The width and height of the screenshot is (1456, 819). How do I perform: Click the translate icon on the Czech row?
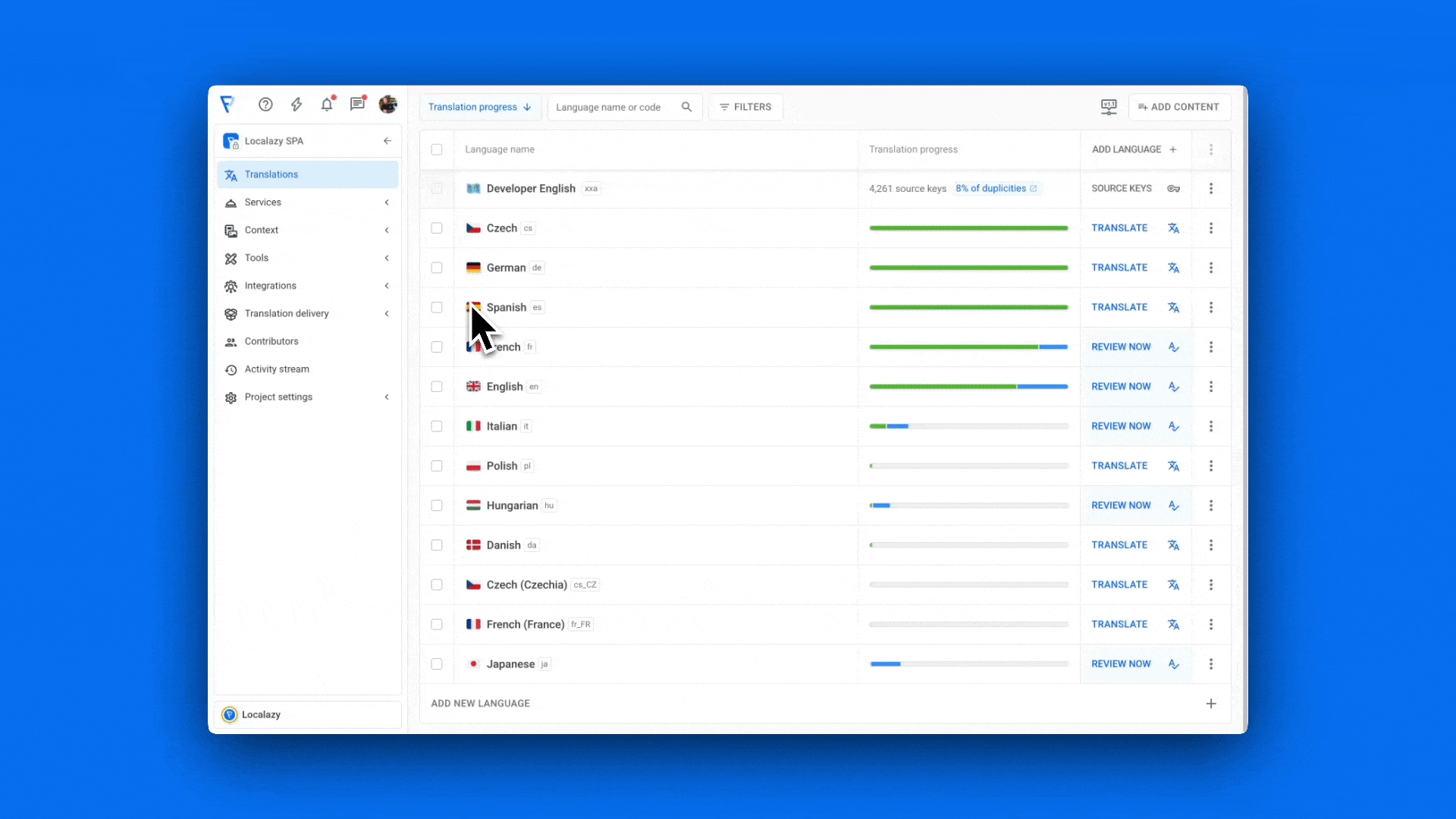(x=1173, y=228)
